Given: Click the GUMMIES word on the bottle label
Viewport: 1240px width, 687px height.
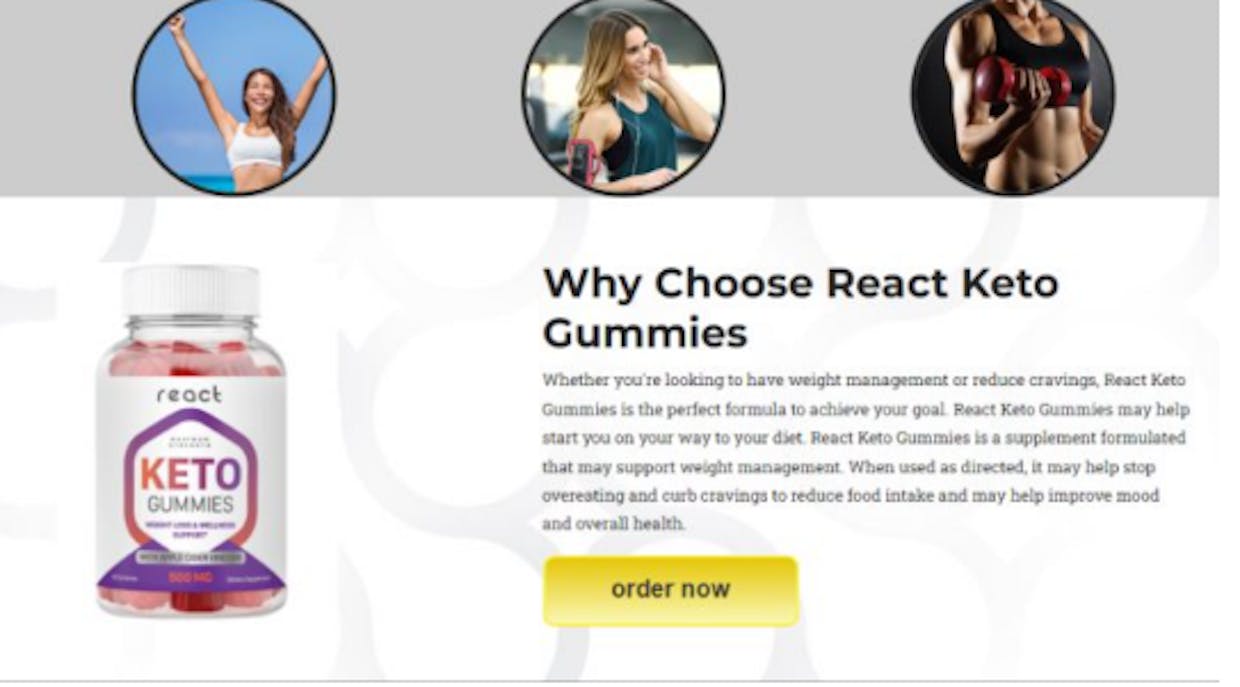Looking at the screenshot, I should tap(190, 504).
